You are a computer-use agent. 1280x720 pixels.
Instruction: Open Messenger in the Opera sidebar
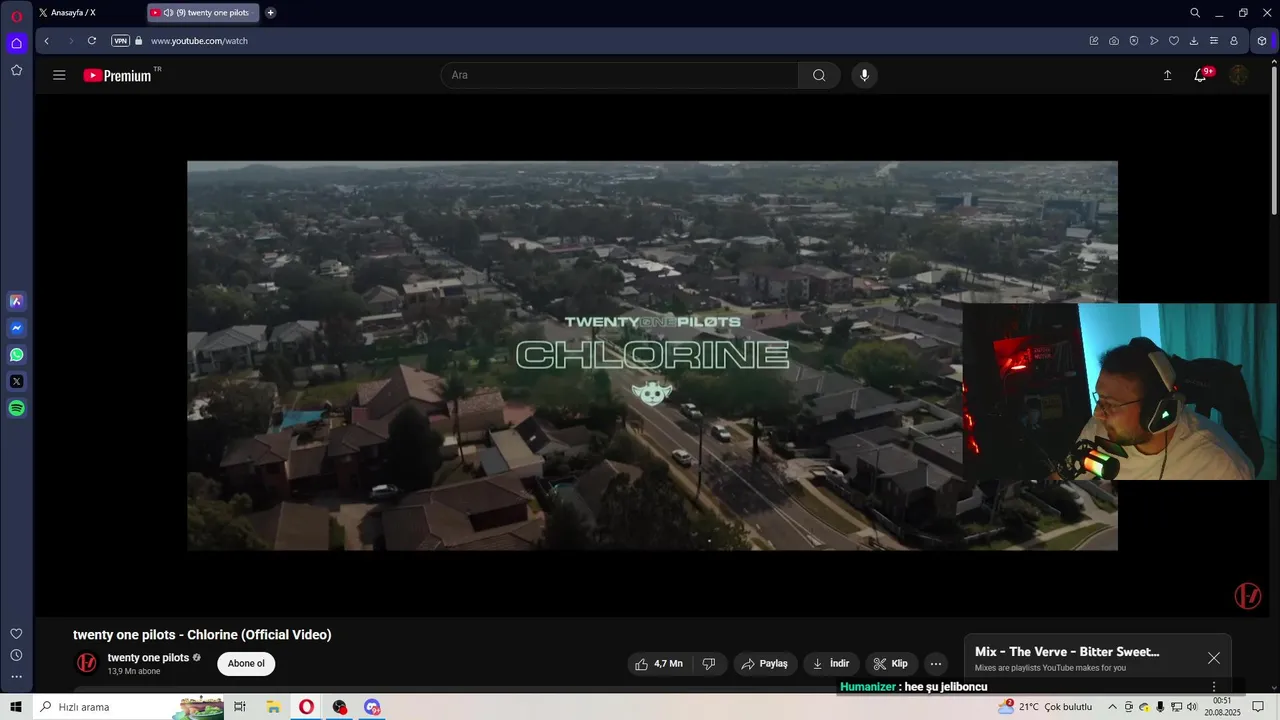point(16,328)
